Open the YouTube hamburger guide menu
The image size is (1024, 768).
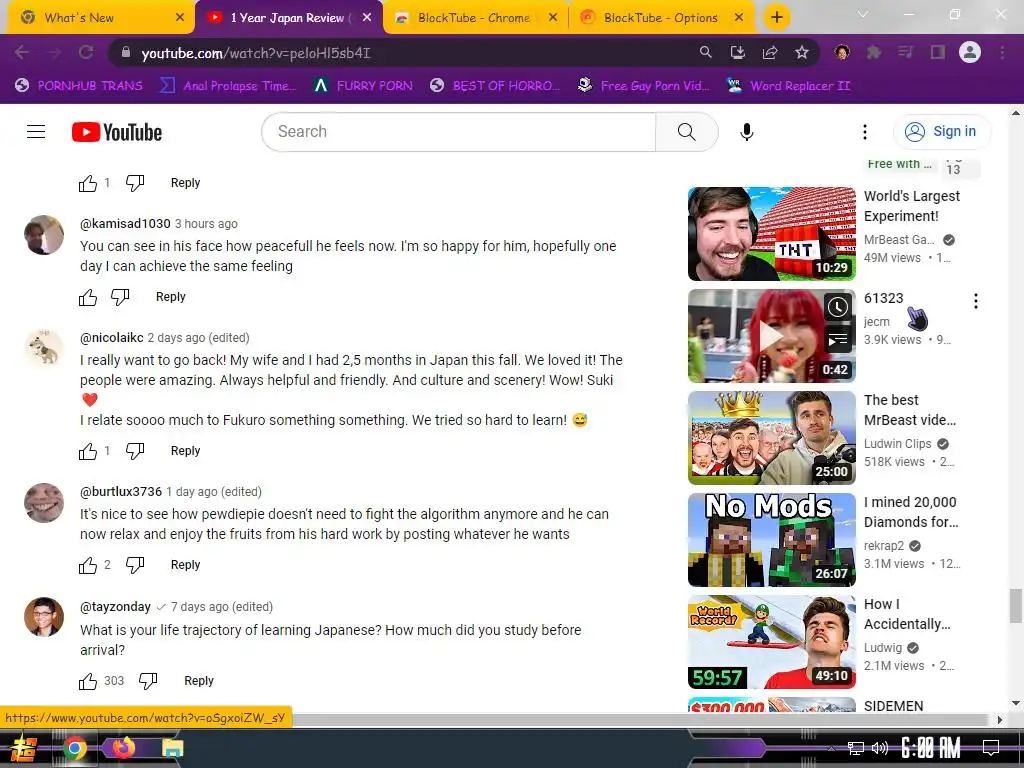(36, 132)
